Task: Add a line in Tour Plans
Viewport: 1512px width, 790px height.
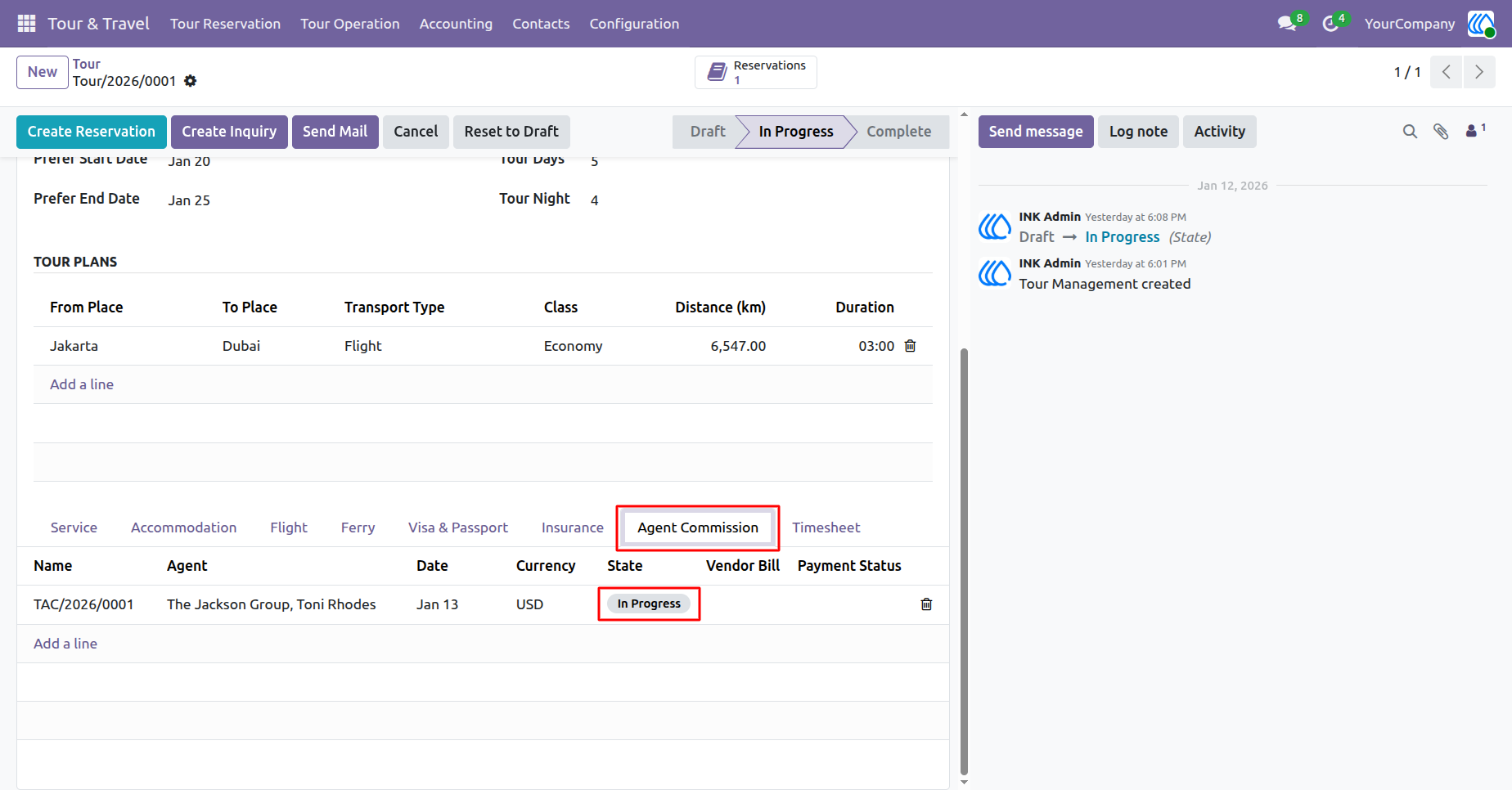Action: pos(82,384)
